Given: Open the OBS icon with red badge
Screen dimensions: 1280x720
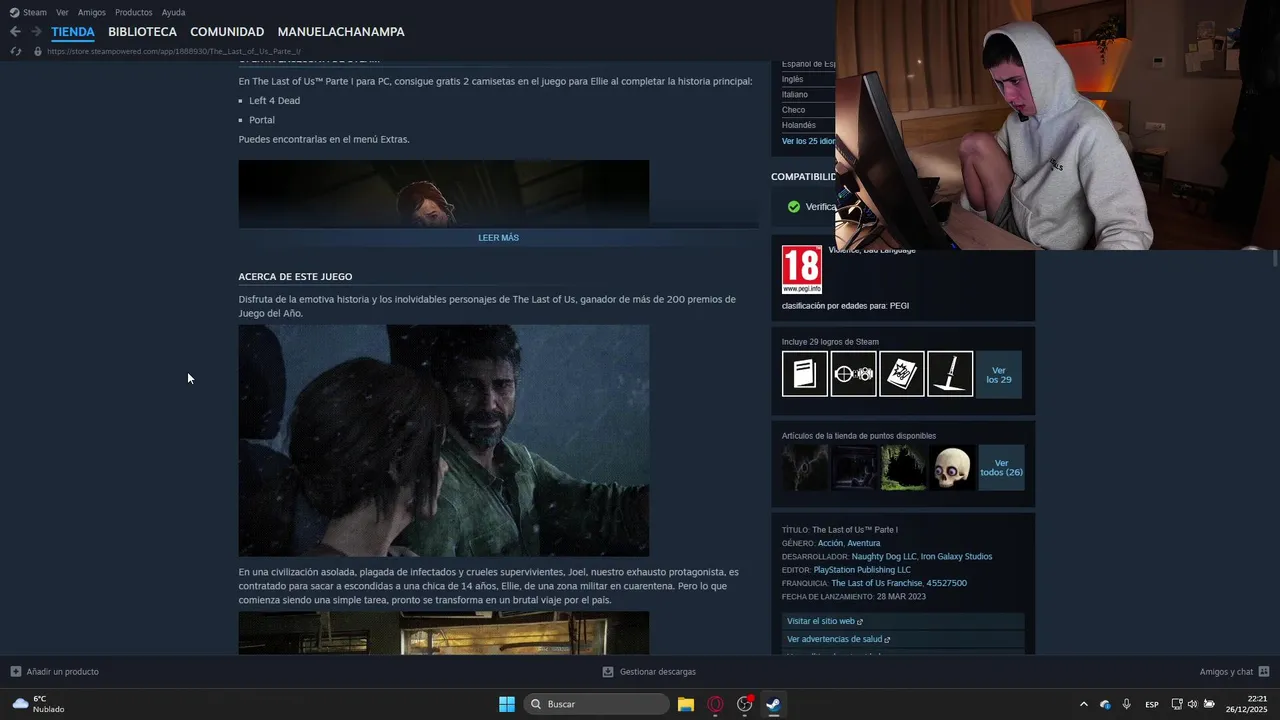Looking at the screenshot, I should click(745, 704).
